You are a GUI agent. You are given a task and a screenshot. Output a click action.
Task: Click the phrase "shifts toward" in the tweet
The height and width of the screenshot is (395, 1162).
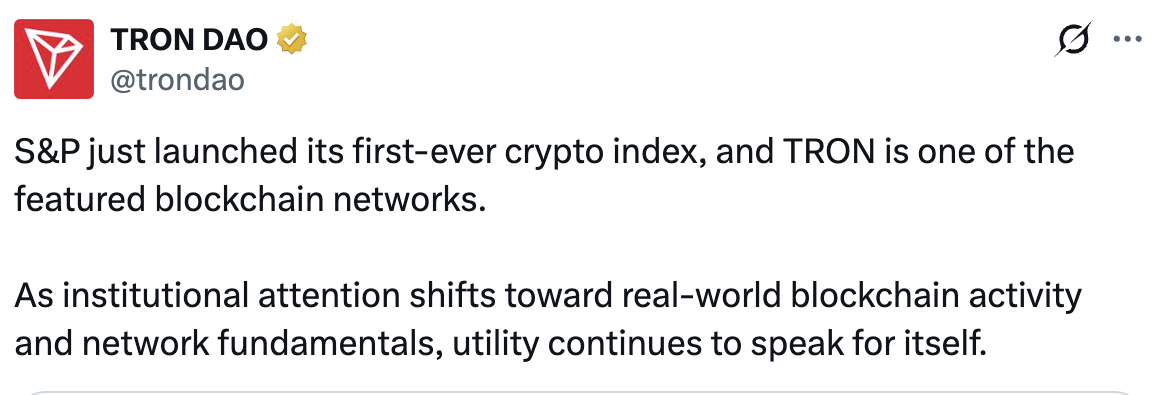click(496, 296)
